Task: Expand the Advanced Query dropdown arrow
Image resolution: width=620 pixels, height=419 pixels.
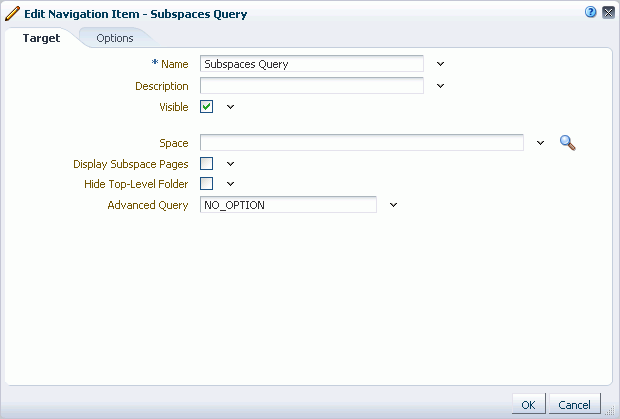Action: pos(393,205)
